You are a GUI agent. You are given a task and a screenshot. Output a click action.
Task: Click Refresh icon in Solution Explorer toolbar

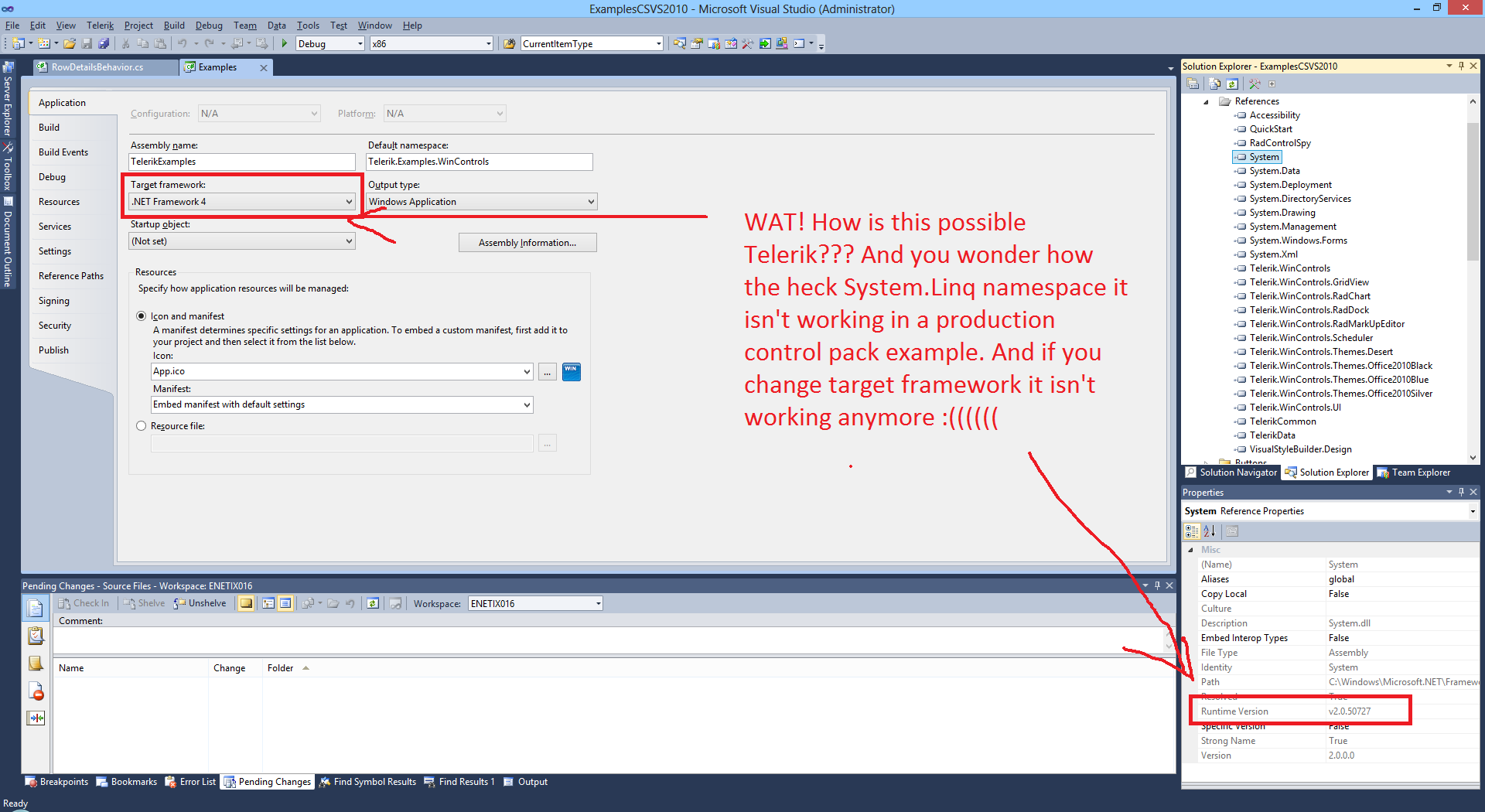pyautogui.click(x=1232, y=84)
